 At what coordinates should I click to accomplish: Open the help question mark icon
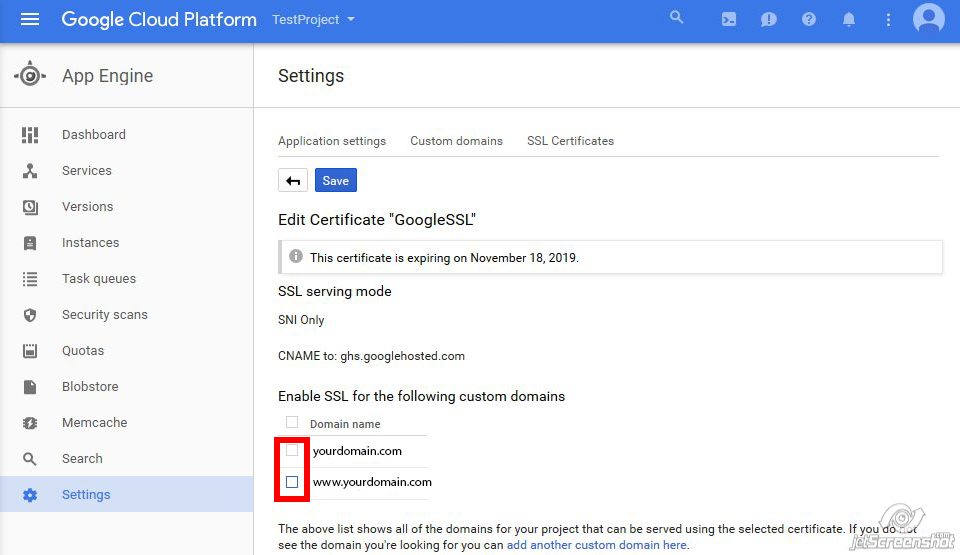809,19
